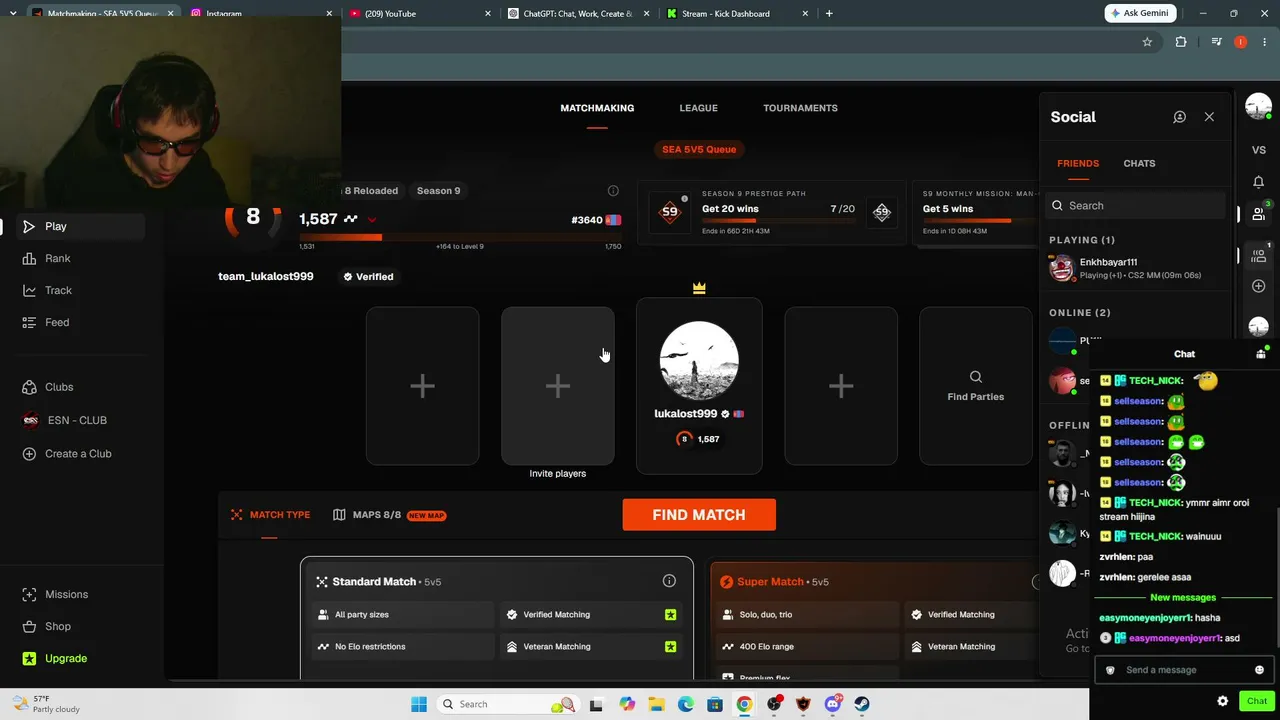Click the green Upgrade option
The height and width of the screenshot is (720, 1280).
point(66,658)
